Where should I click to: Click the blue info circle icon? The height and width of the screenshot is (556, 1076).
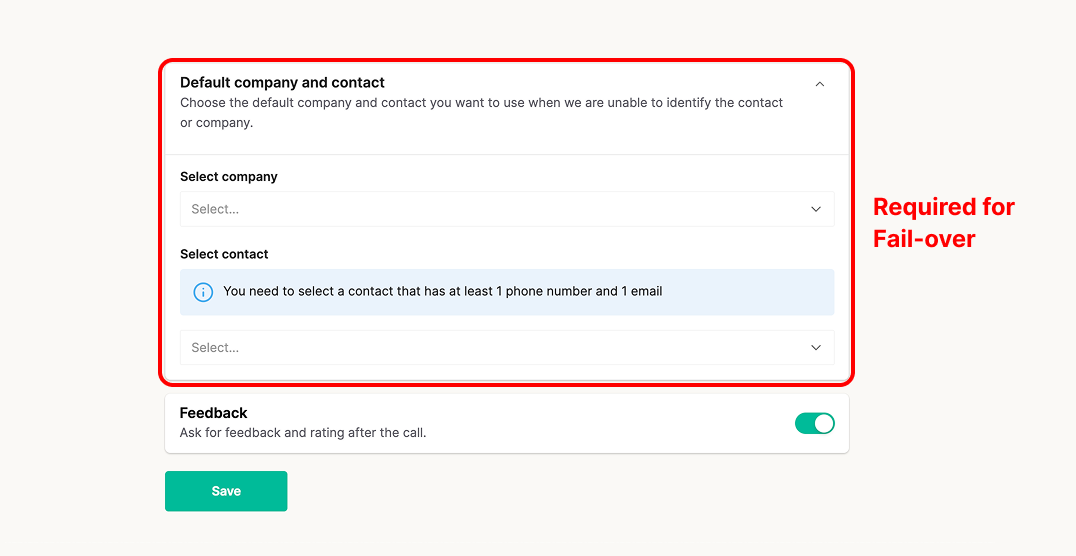pyautogui.click(x=203, y=292)
